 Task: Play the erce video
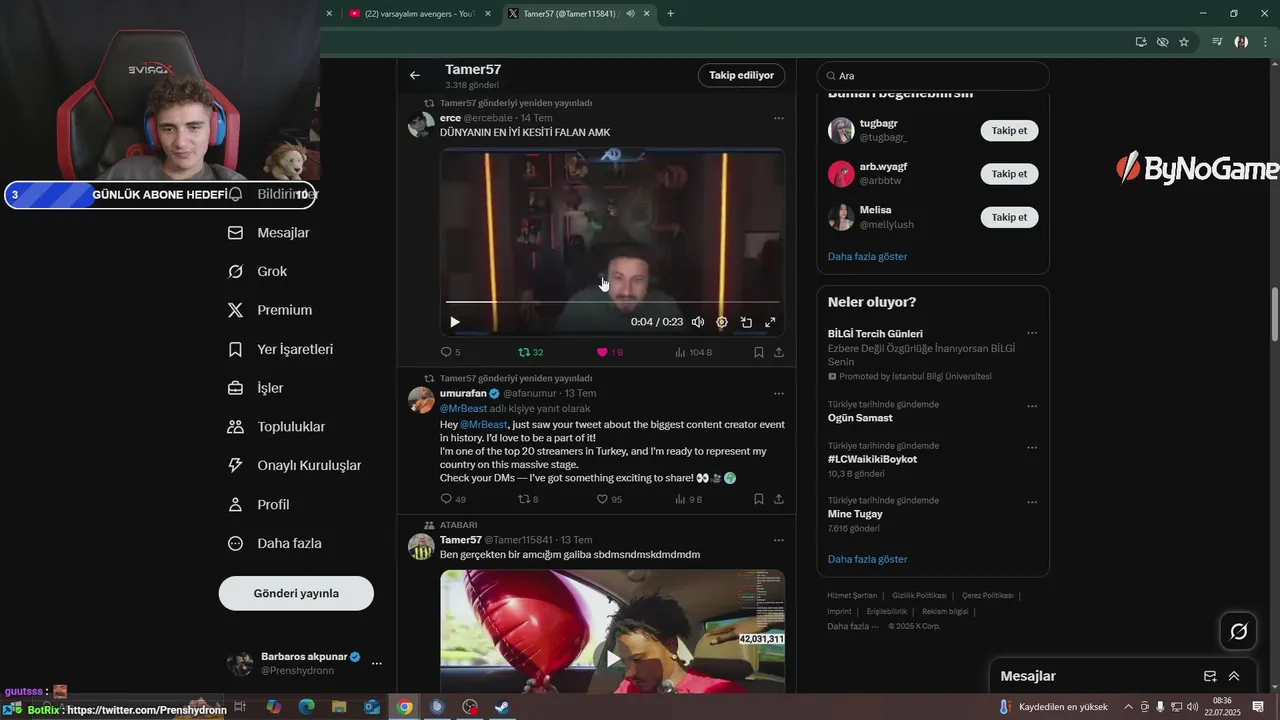coord(455,322)
